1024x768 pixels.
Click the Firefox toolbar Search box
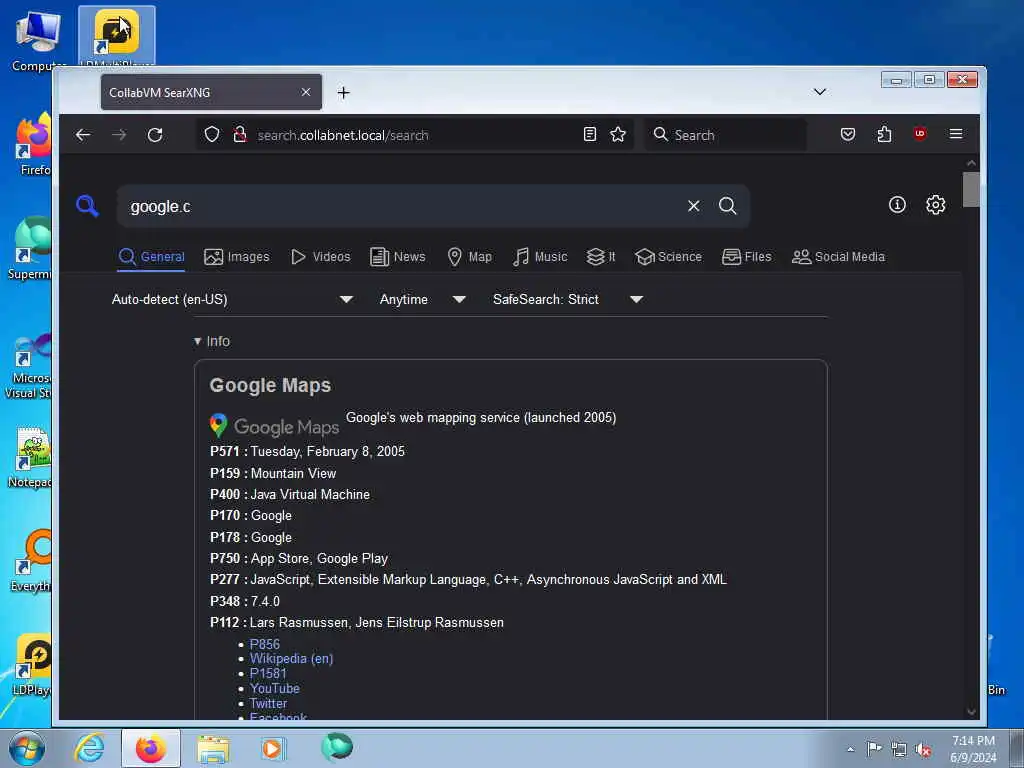coord(725,135)
